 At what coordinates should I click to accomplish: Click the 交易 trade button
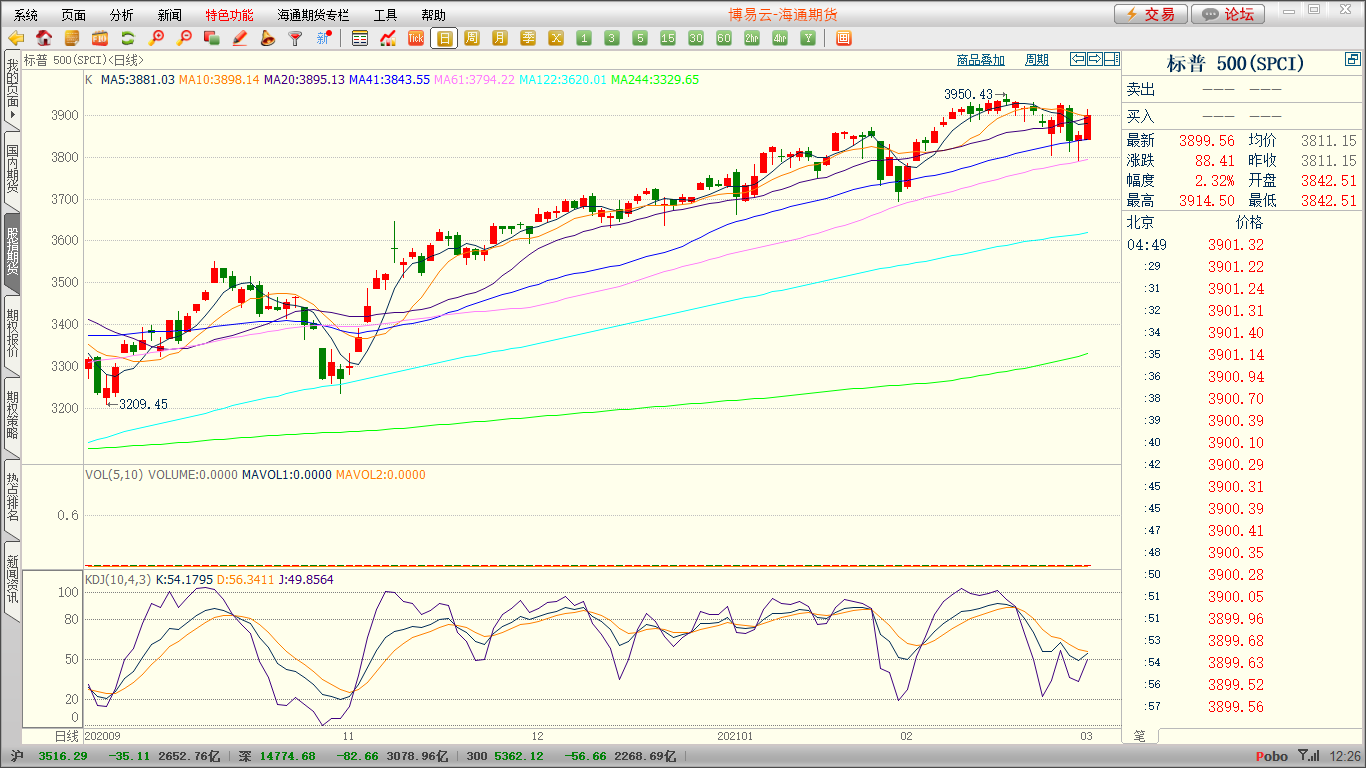tap(1151, 14)
